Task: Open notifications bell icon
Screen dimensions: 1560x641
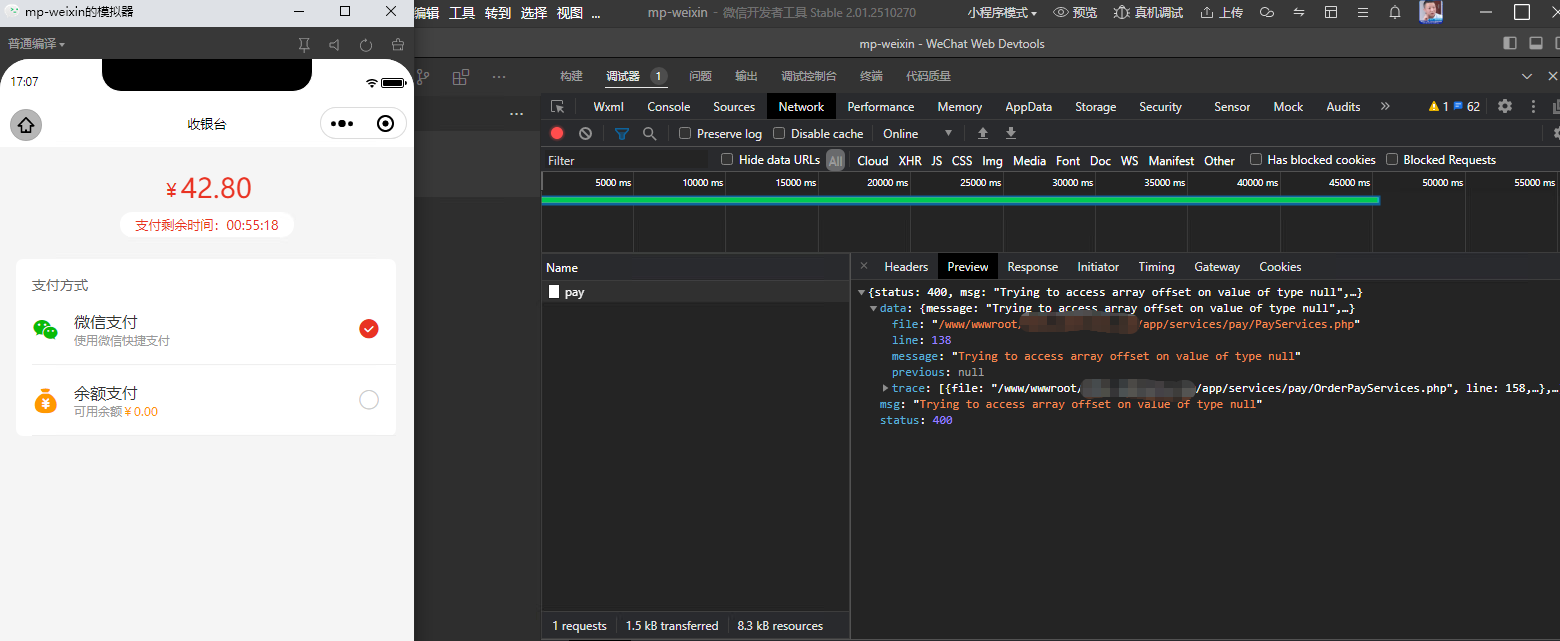Action: pos(1395,12)
